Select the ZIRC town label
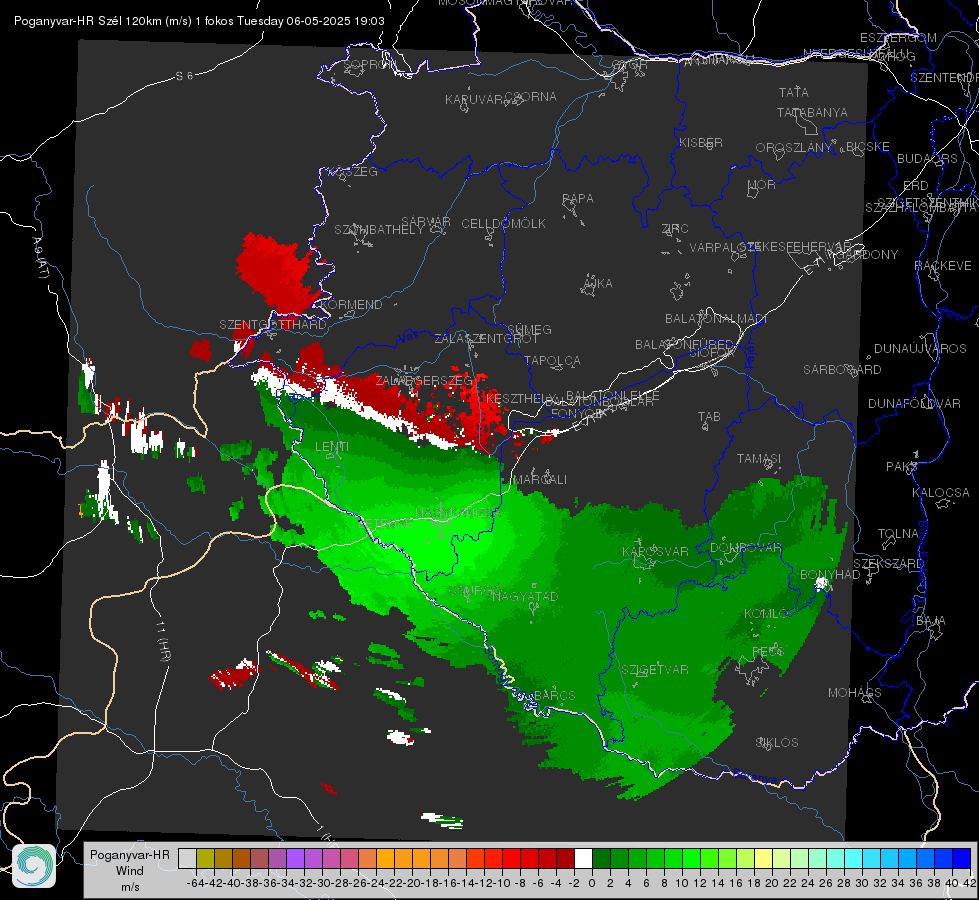This screenshot has width=979, height=900. click(x=675, y=229)
